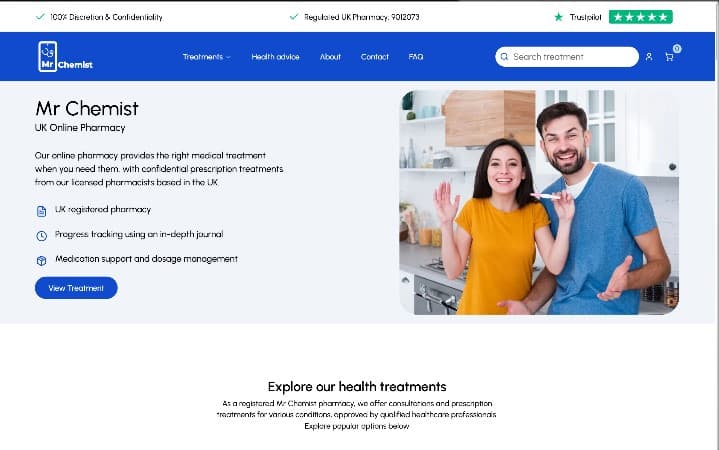Open the Contact page
This screenshot has width=719, height=450.
pyautogui.click(x=375, y=57)
